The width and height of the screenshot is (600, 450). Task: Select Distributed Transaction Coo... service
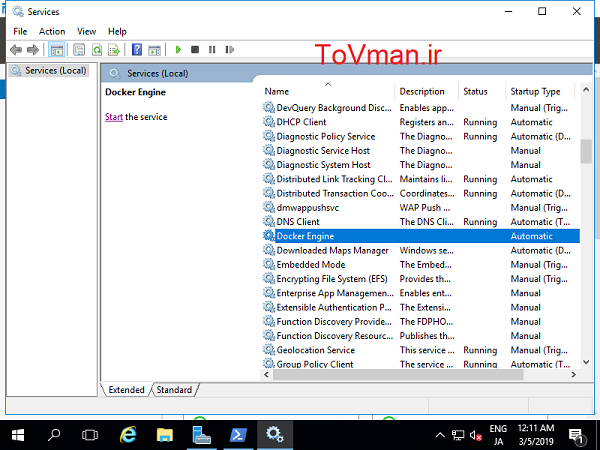[x=335, y=193]
